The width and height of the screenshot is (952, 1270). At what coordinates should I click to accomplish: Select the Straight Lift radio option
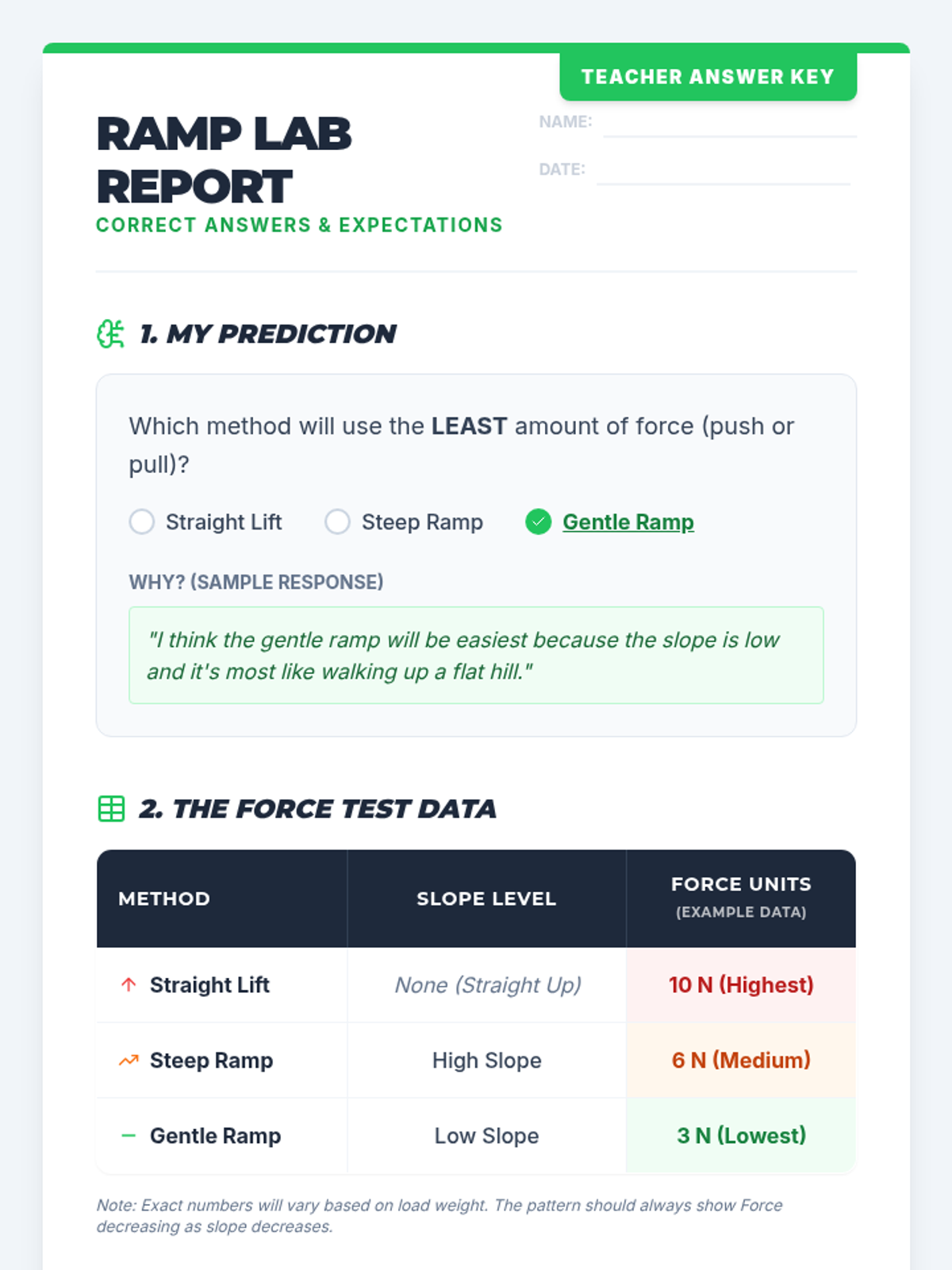pos(142,522)
